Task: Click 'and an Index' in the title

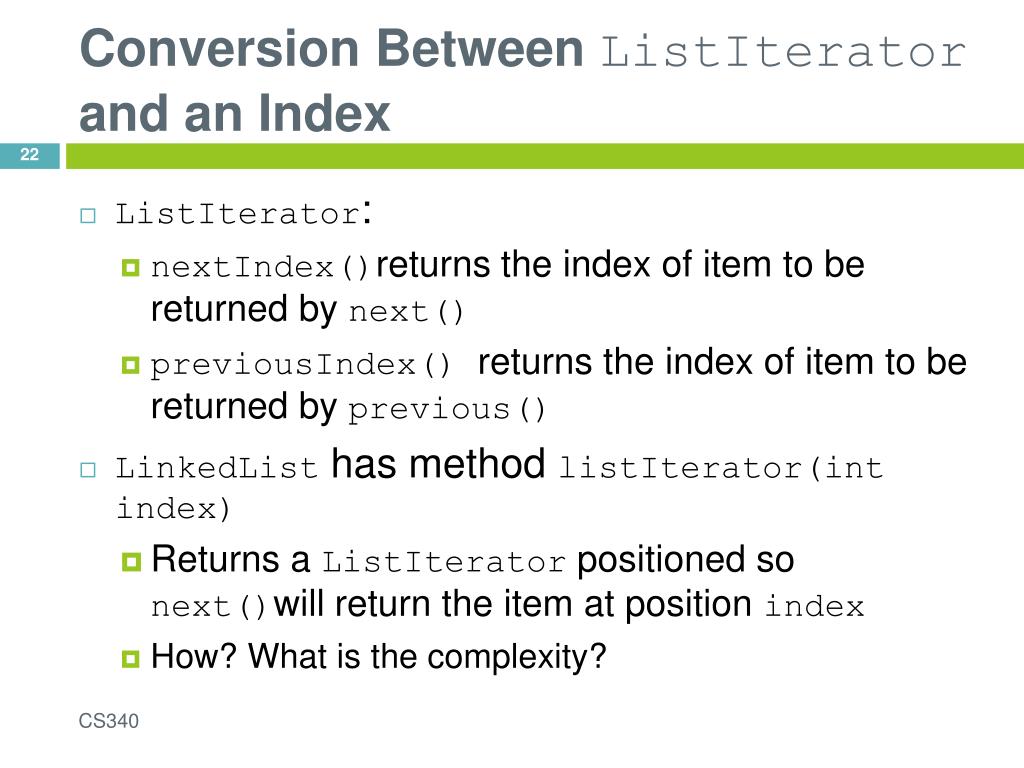Action: coord(234,114)
